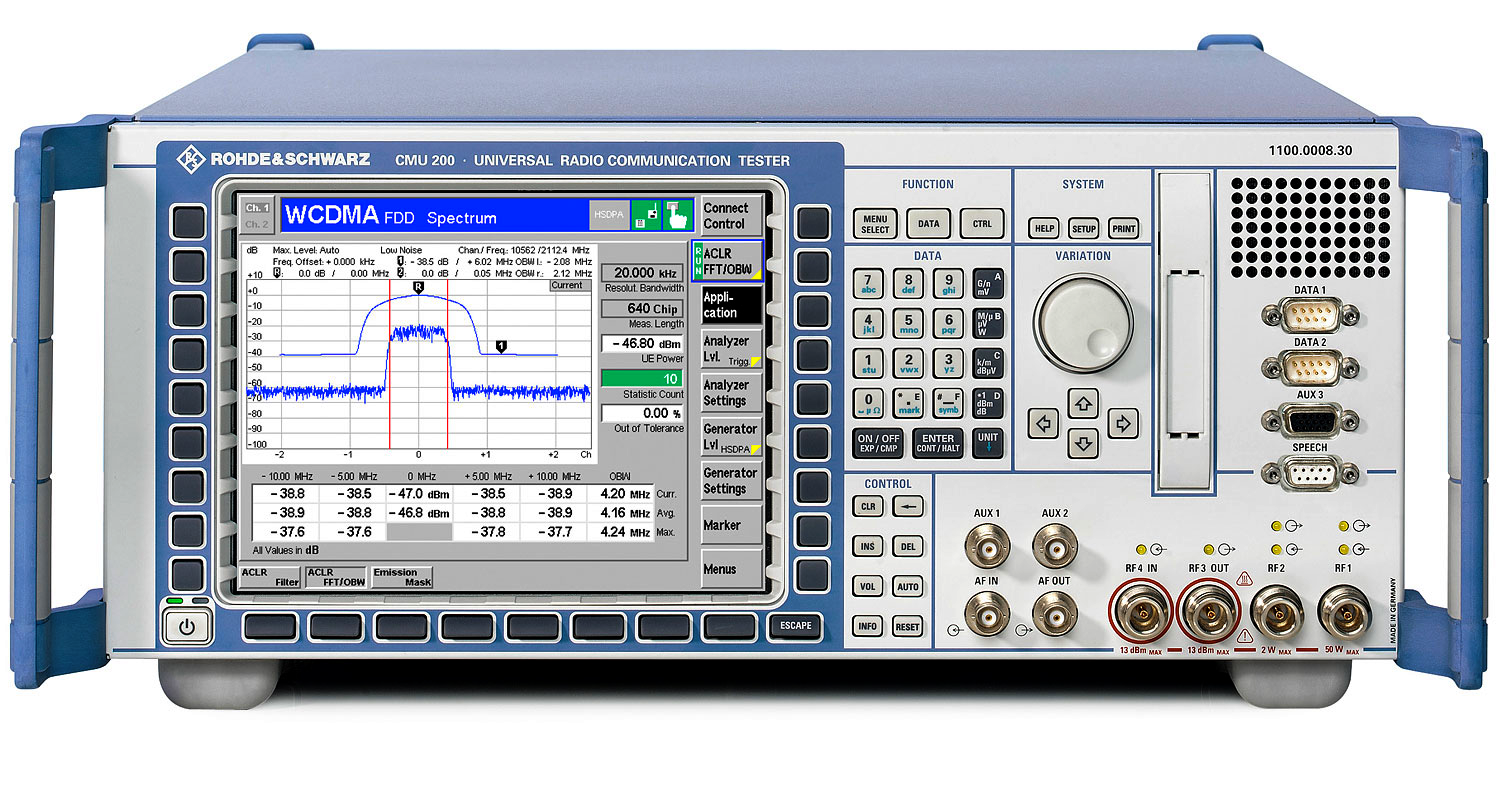1500x800 pixels.
Task: Switch to the ACLR Filter tab
Action: pyautogui.click(x=270, y=577)
